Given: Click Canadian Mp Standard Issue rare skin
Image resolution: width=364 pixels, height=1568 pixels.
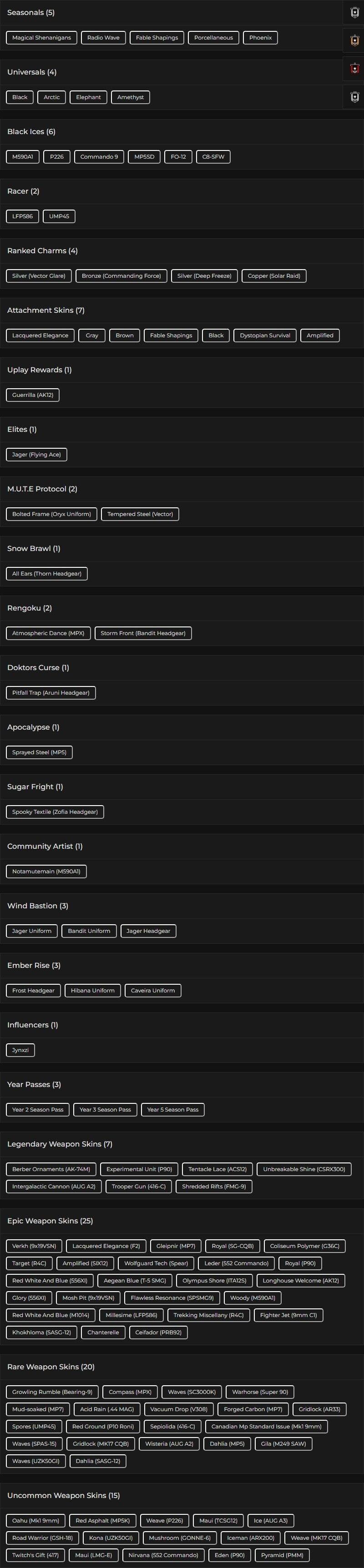Looking at the screenshot, I should pos(266,1426).
